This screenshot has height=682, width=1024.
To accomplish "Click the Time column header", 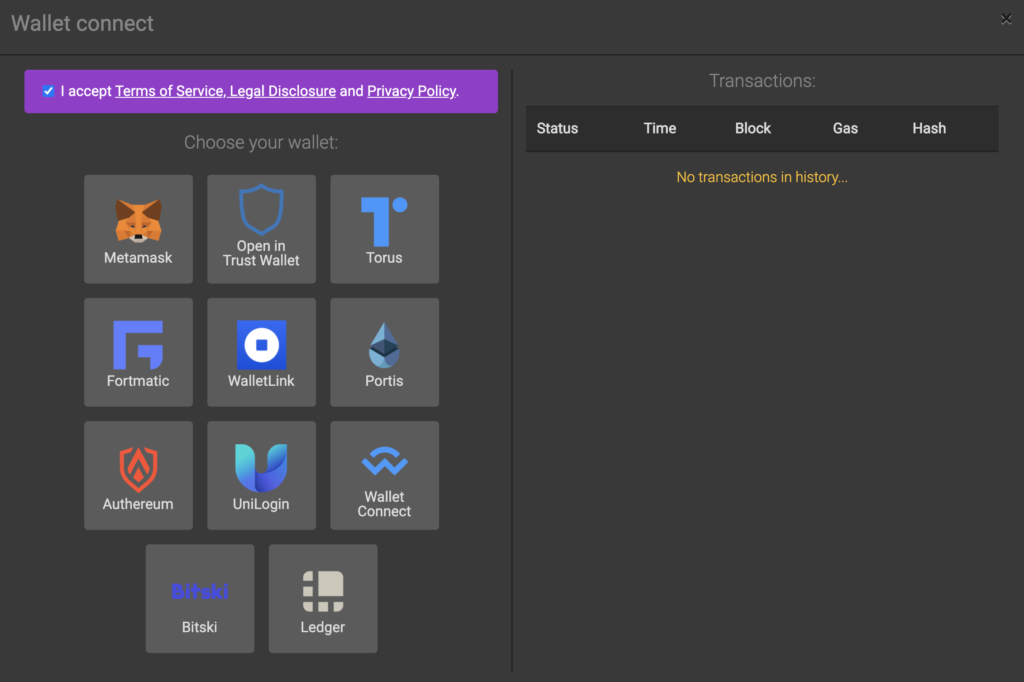I will point(660,128).
